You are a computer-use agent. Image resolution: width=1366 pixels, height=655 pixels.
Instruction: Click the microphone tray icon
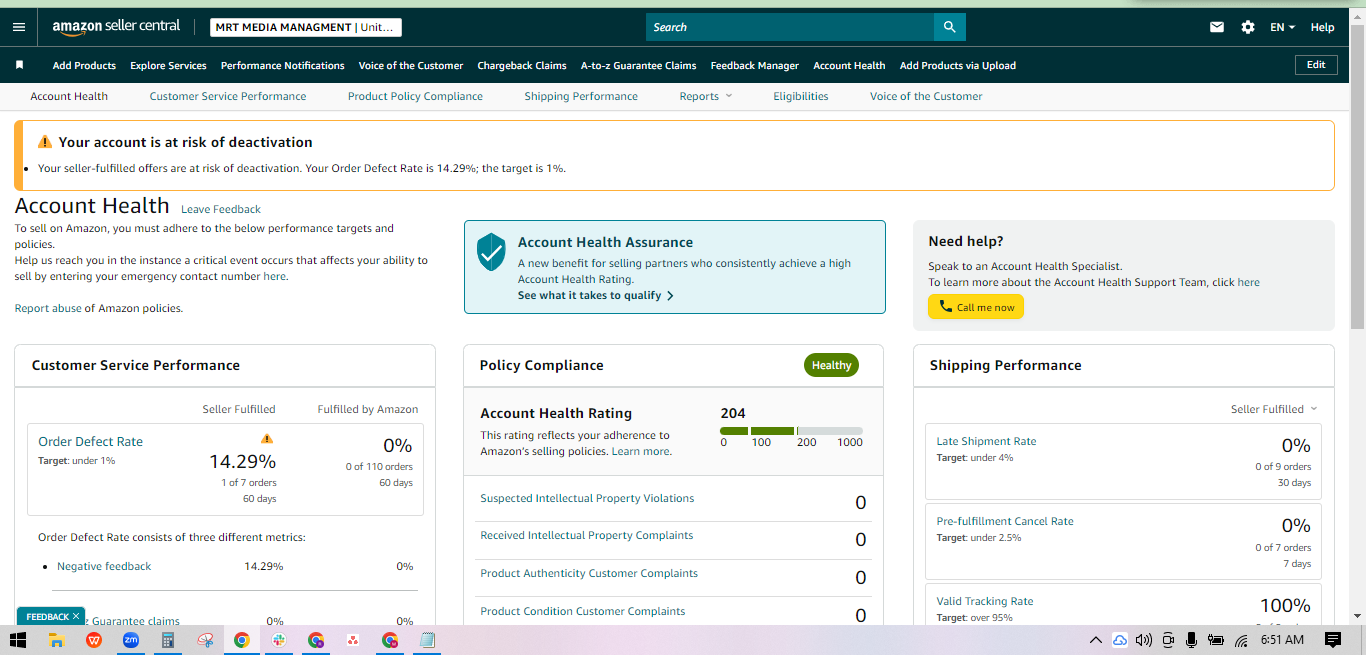point(1191,640)
